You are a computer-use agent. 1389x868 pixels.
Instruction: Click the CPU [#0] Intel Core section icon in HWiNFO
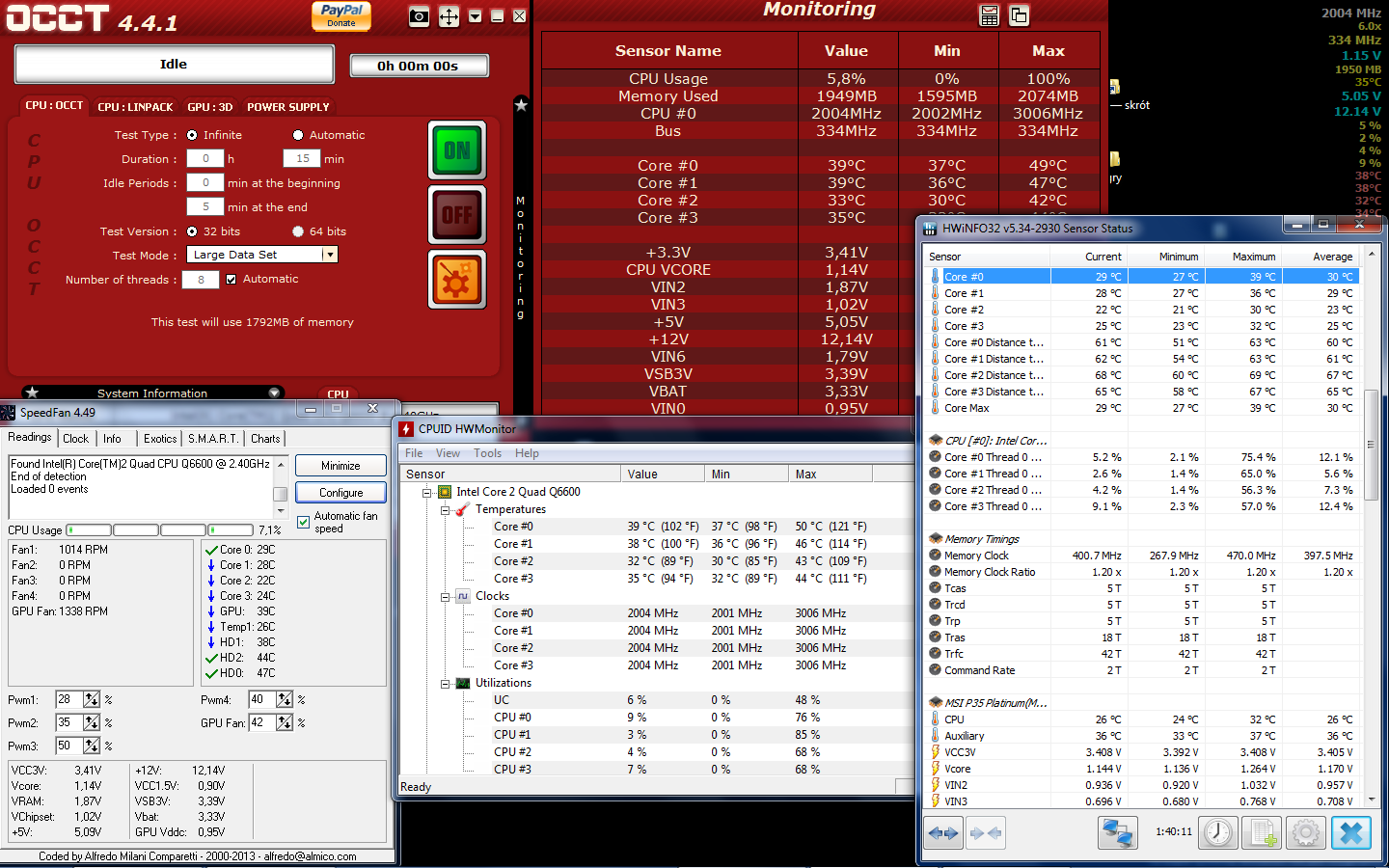point(935,440)
